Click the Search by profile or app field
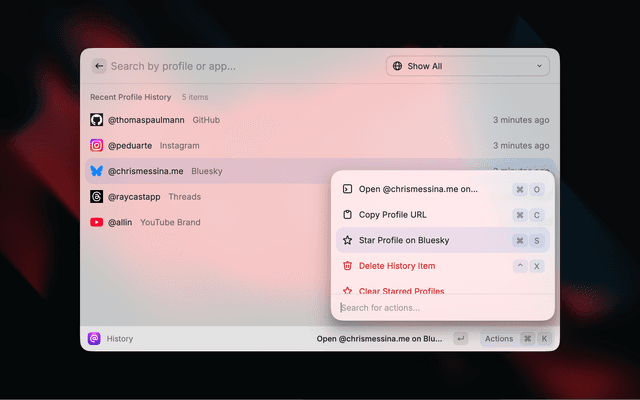 pos(240,66)
